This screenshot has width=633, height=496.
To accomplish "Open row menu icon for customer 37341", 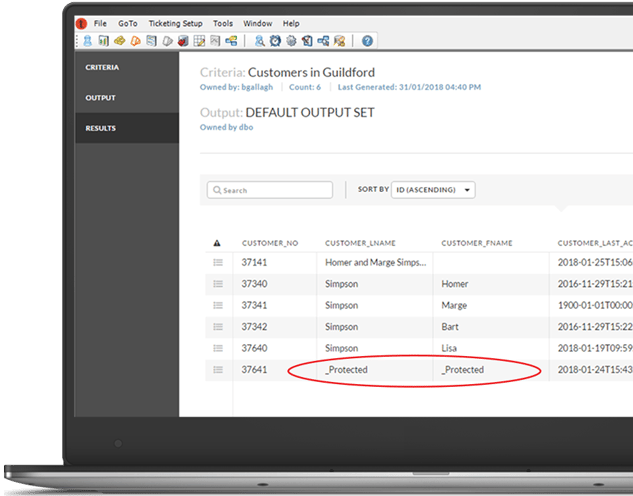I will (x=218, y=306).
